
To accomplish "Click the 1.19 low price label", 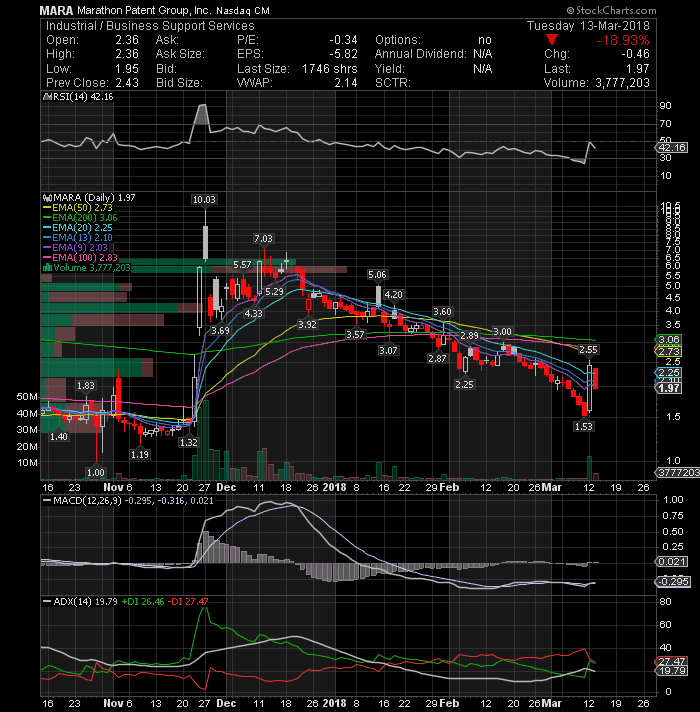I will coord(140,455).
